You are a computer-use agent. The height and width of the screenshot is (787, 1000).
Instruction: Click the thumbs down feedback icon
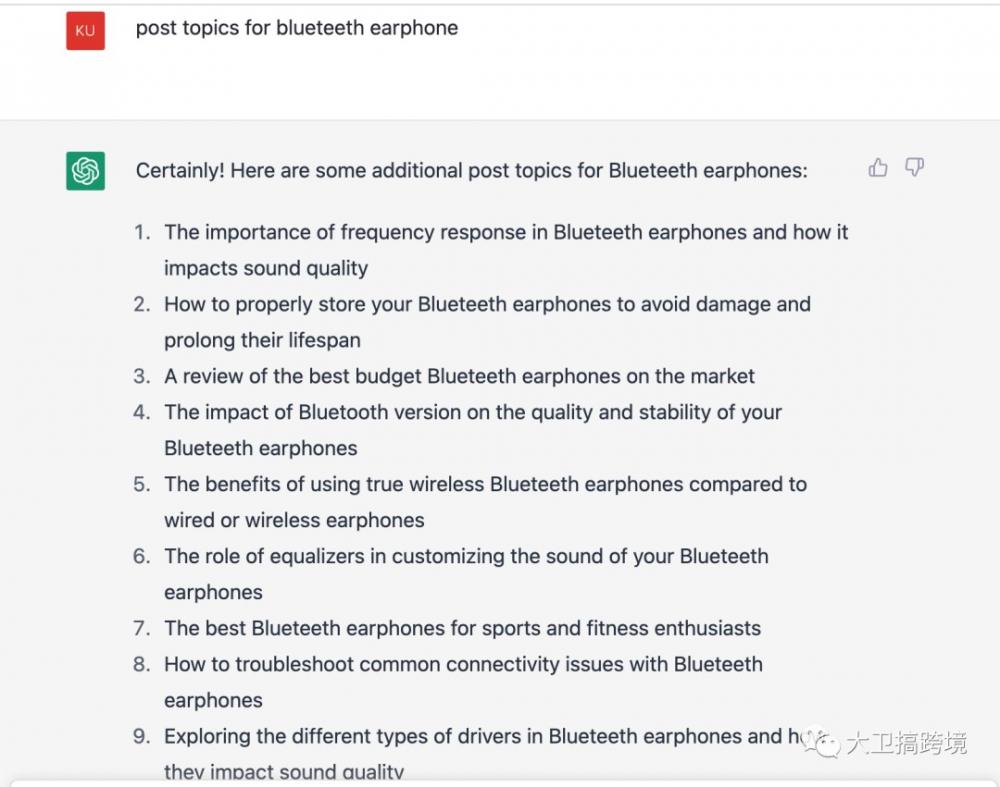915,168
